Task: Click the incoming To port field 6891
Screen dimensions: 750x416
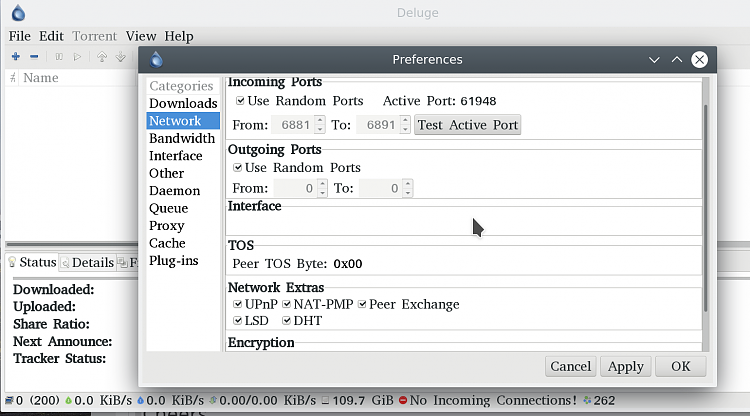Action: coord(378,125)
